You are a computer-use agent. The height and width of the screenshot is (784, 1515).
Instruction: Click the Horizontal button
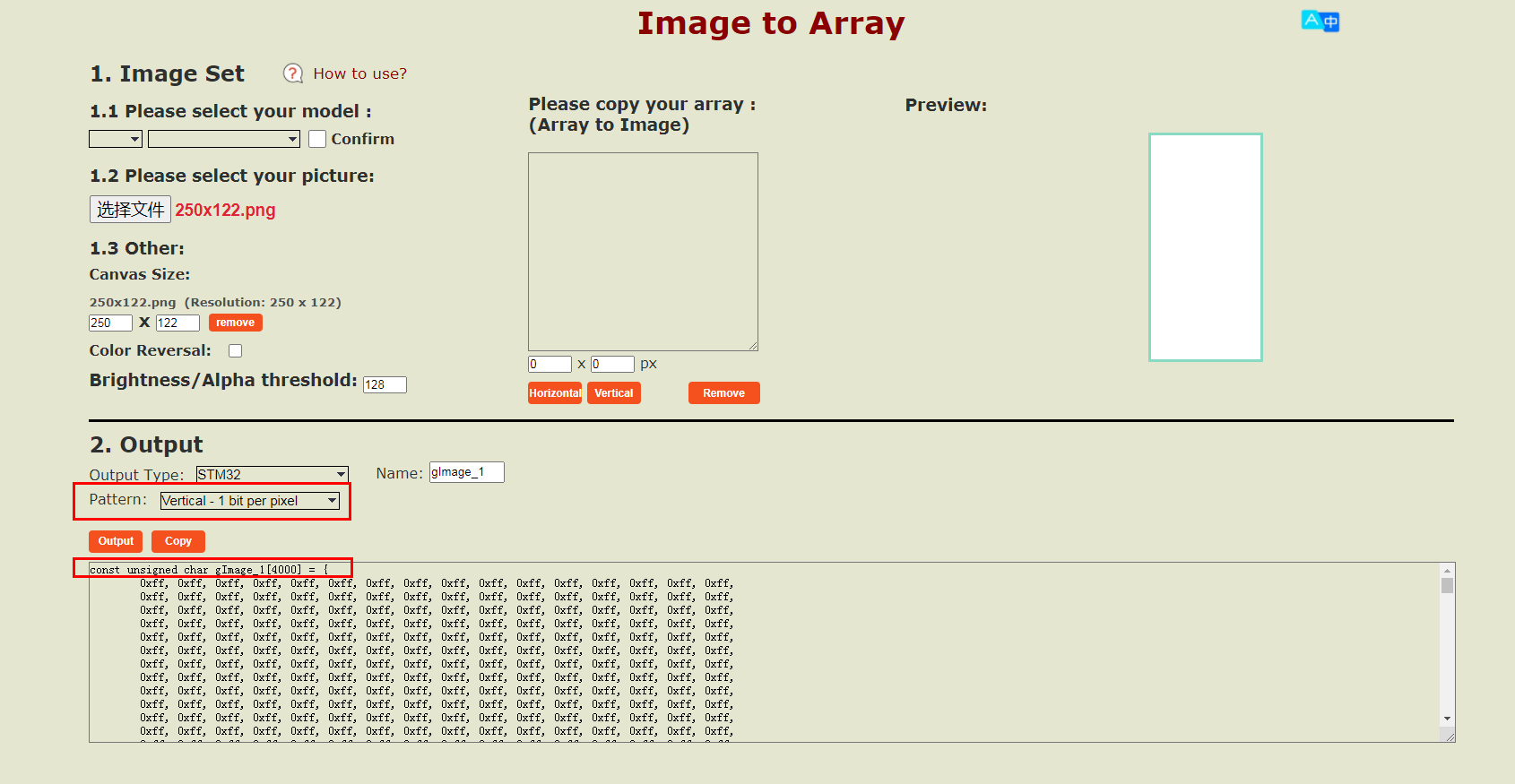click(555, 393)
